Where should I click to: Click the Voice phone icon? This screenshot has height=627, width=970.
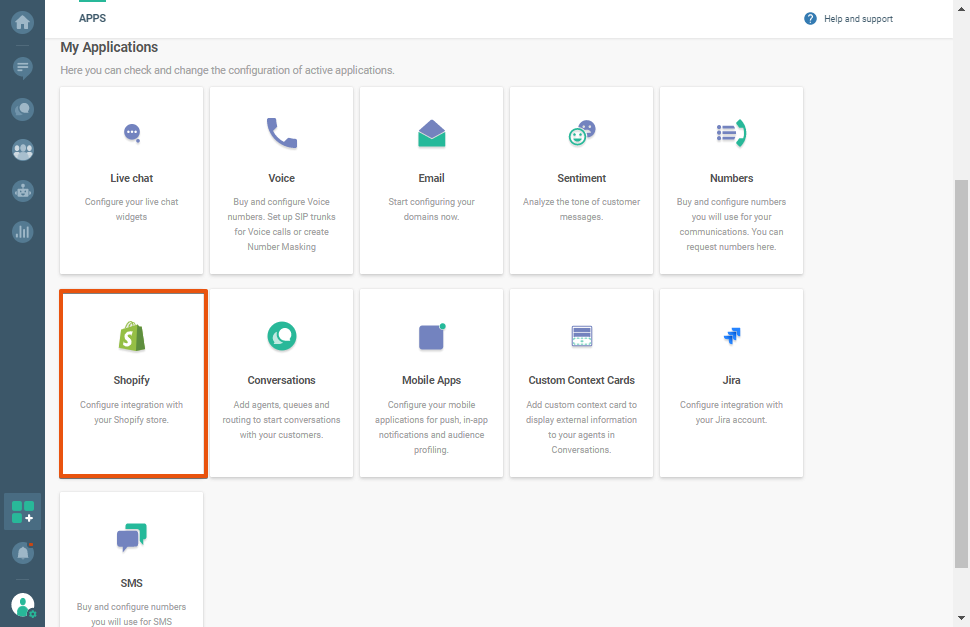coord(281,133)
